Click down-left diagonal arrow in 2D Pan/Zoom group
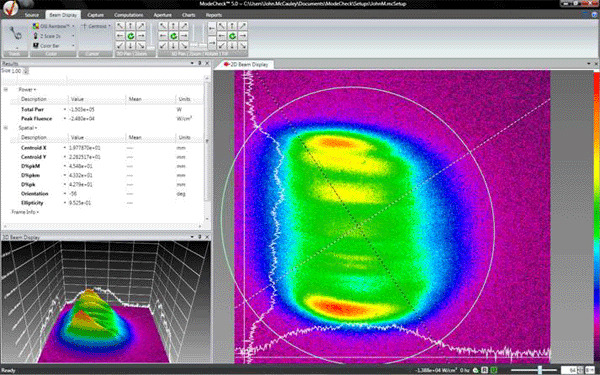The height and width of the screenshot is (375, 600). click(120, 46)
